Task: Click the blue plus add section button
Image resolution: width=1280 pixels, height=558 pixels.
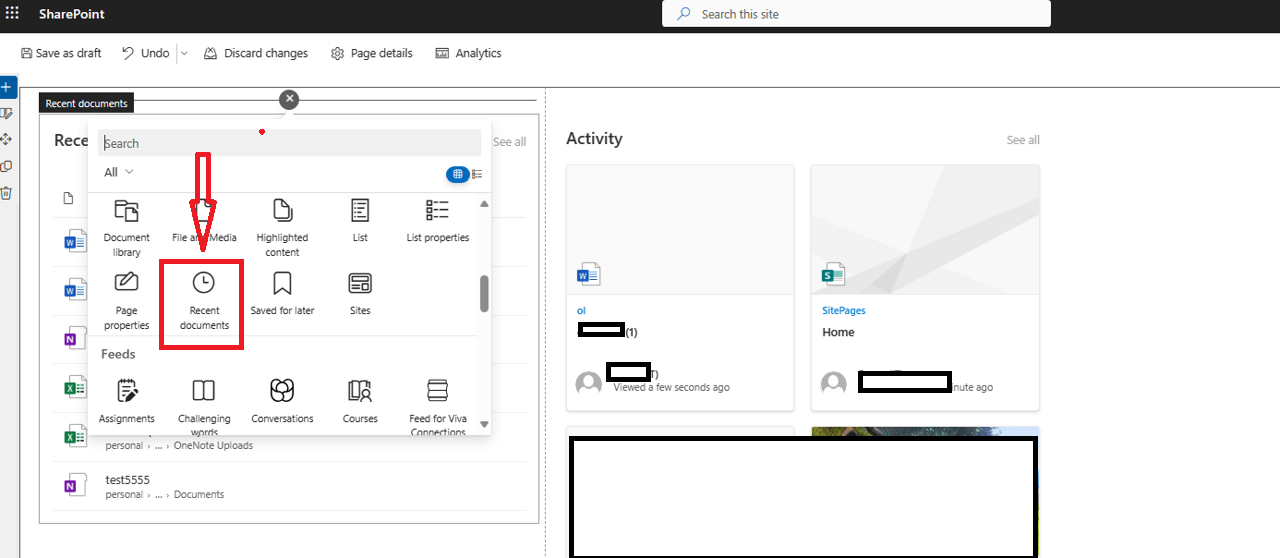Action: point(6,87)
